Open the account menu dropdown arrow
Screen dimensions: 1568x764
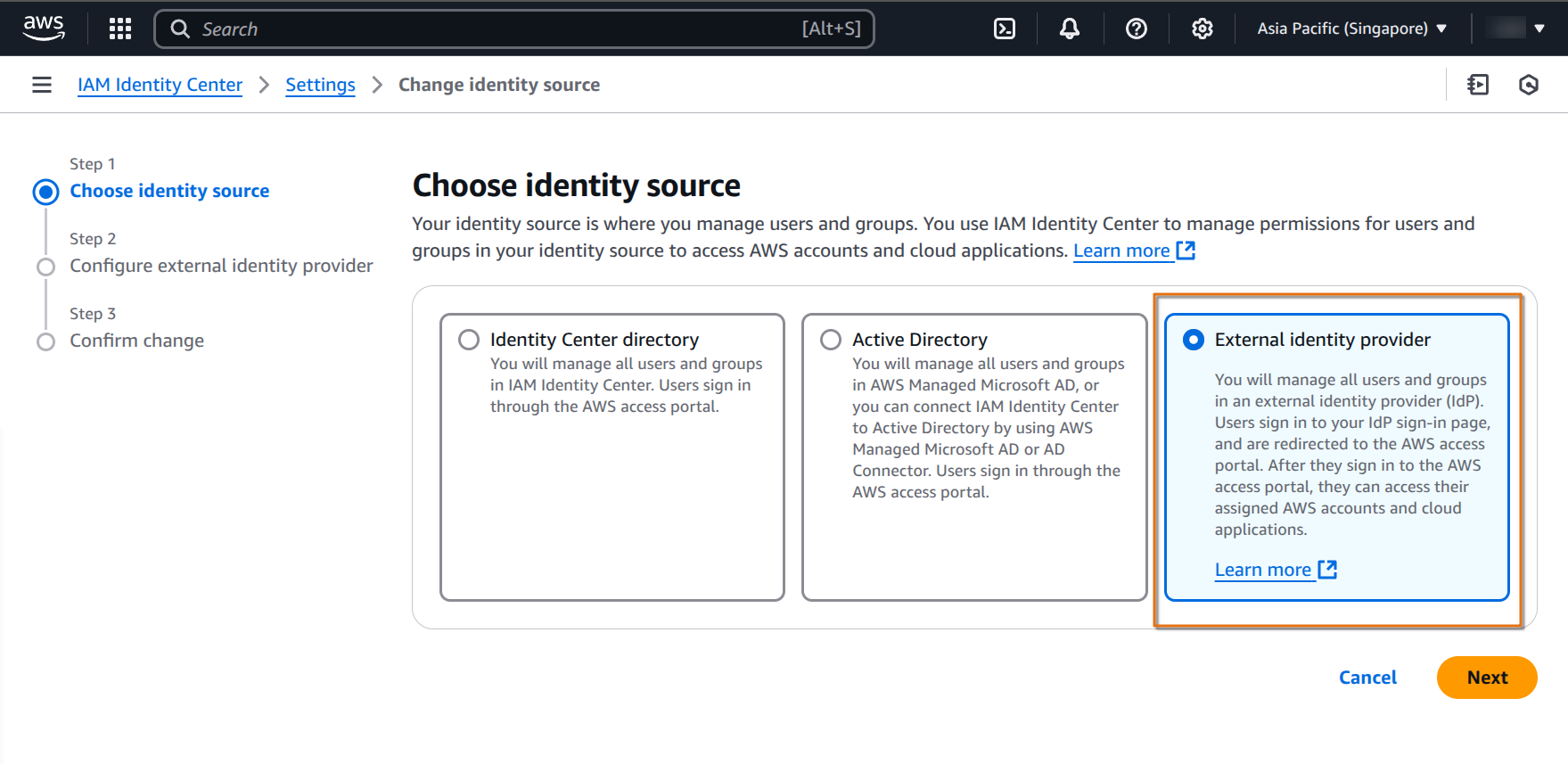click(1539, 29)
